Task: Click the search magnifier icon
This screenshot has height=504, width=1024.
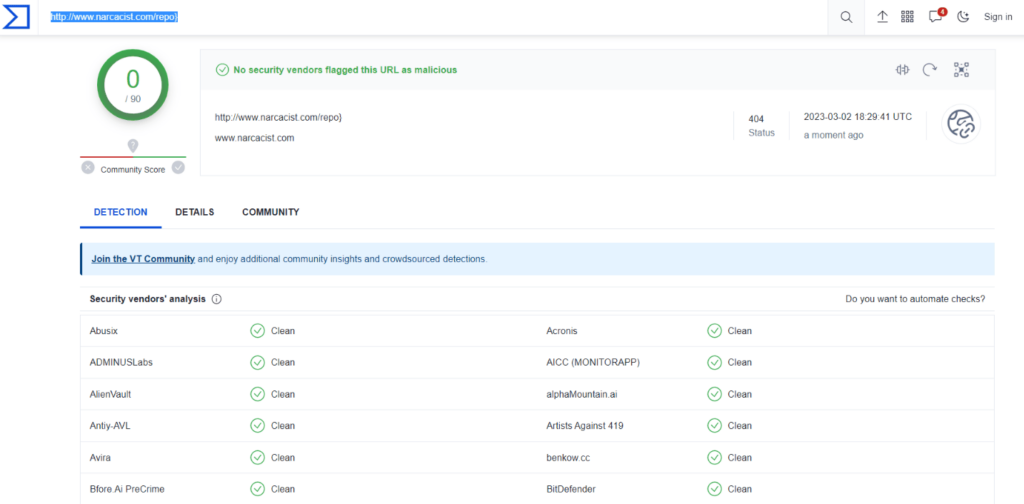Action: [x=846, y=18]
